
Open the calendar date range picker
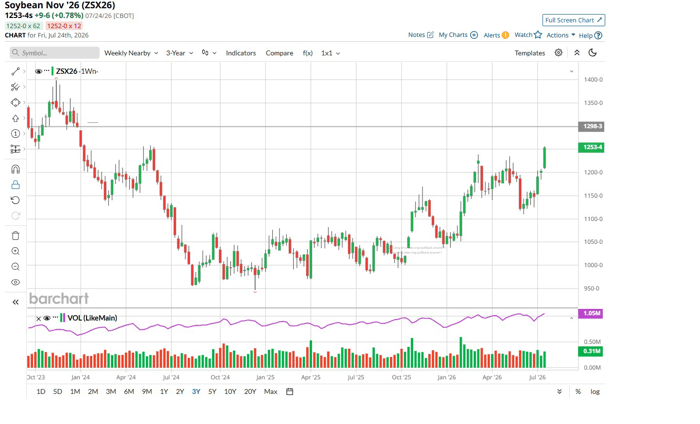290,391
